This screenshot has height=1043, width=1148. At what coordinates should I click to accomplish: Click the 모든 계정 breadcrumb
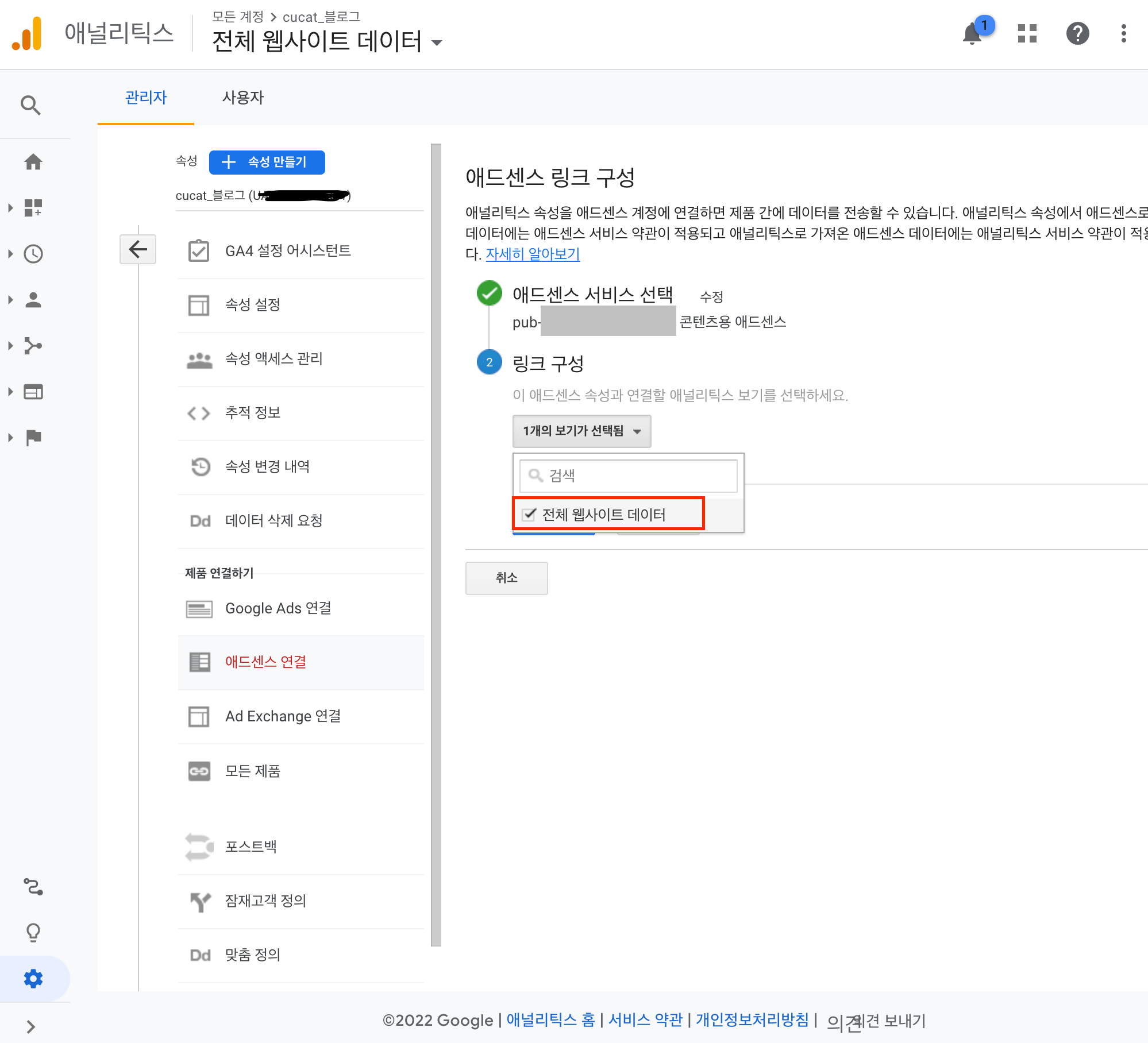pyautogui.click(x=237, y=17)
